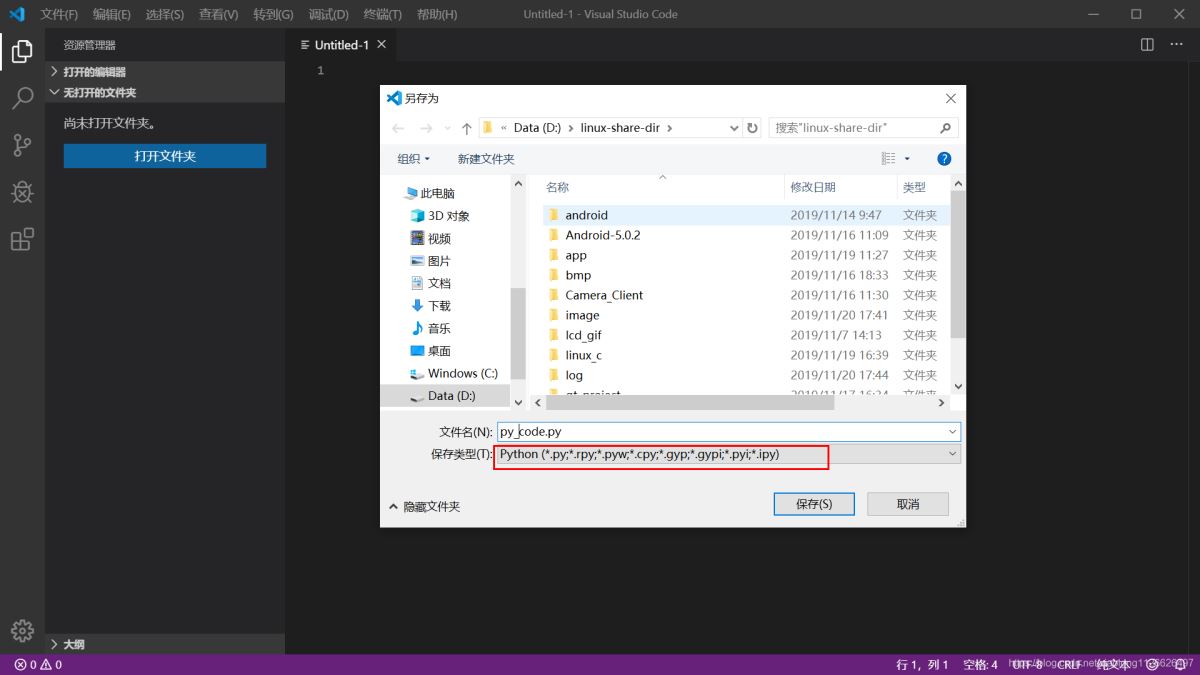
Task: Open the Source Control view
Action: (22, 145)
